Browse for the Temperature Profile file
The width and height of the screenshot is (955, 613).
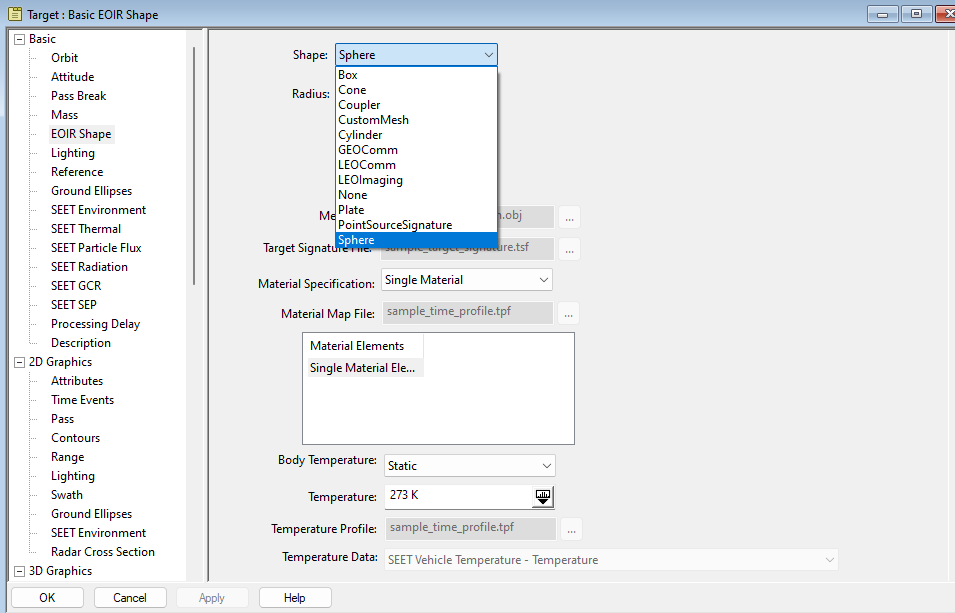pos(571,528)
